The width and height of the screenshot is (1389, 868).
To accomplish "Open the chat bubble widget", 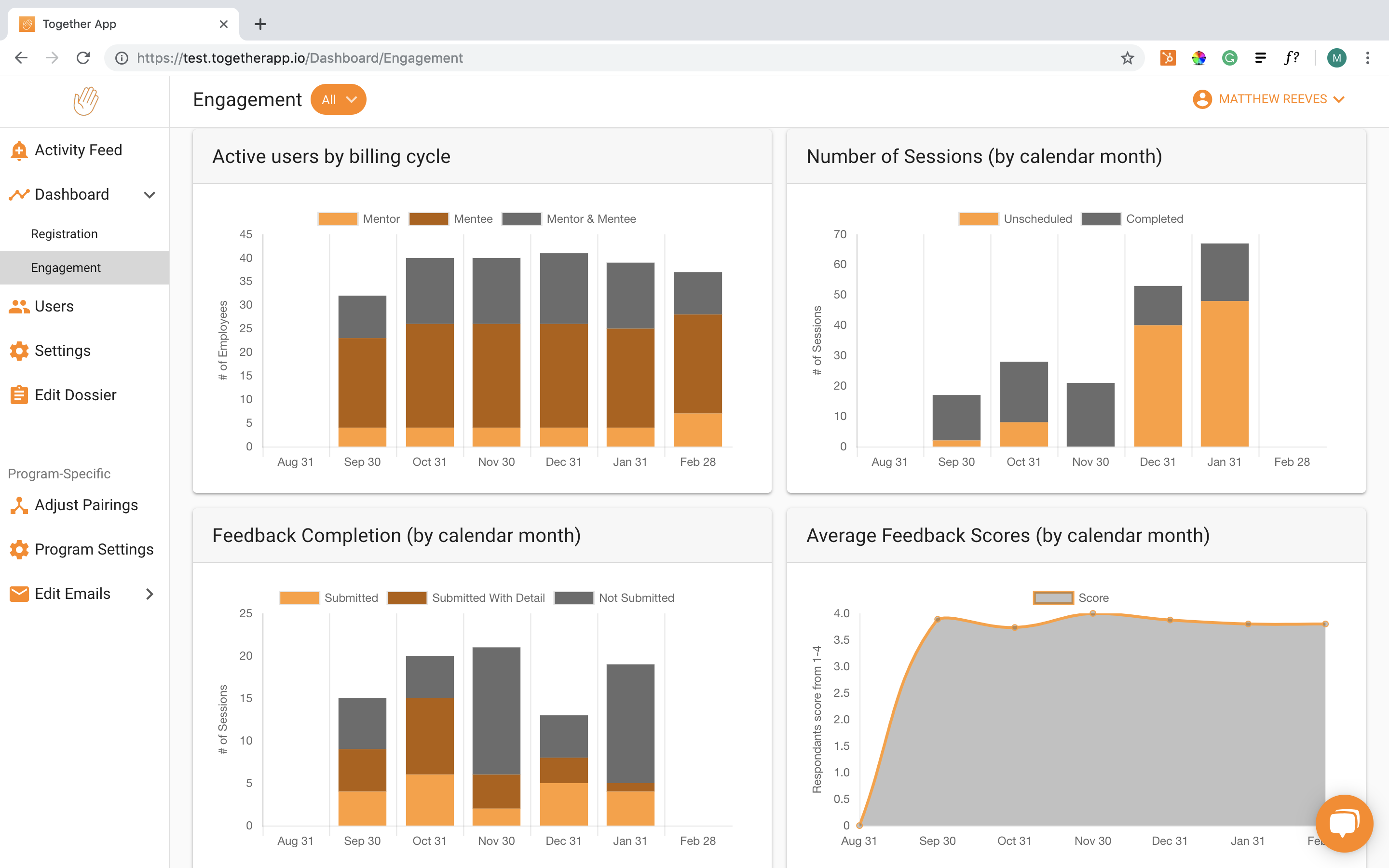I will 1344,823.
